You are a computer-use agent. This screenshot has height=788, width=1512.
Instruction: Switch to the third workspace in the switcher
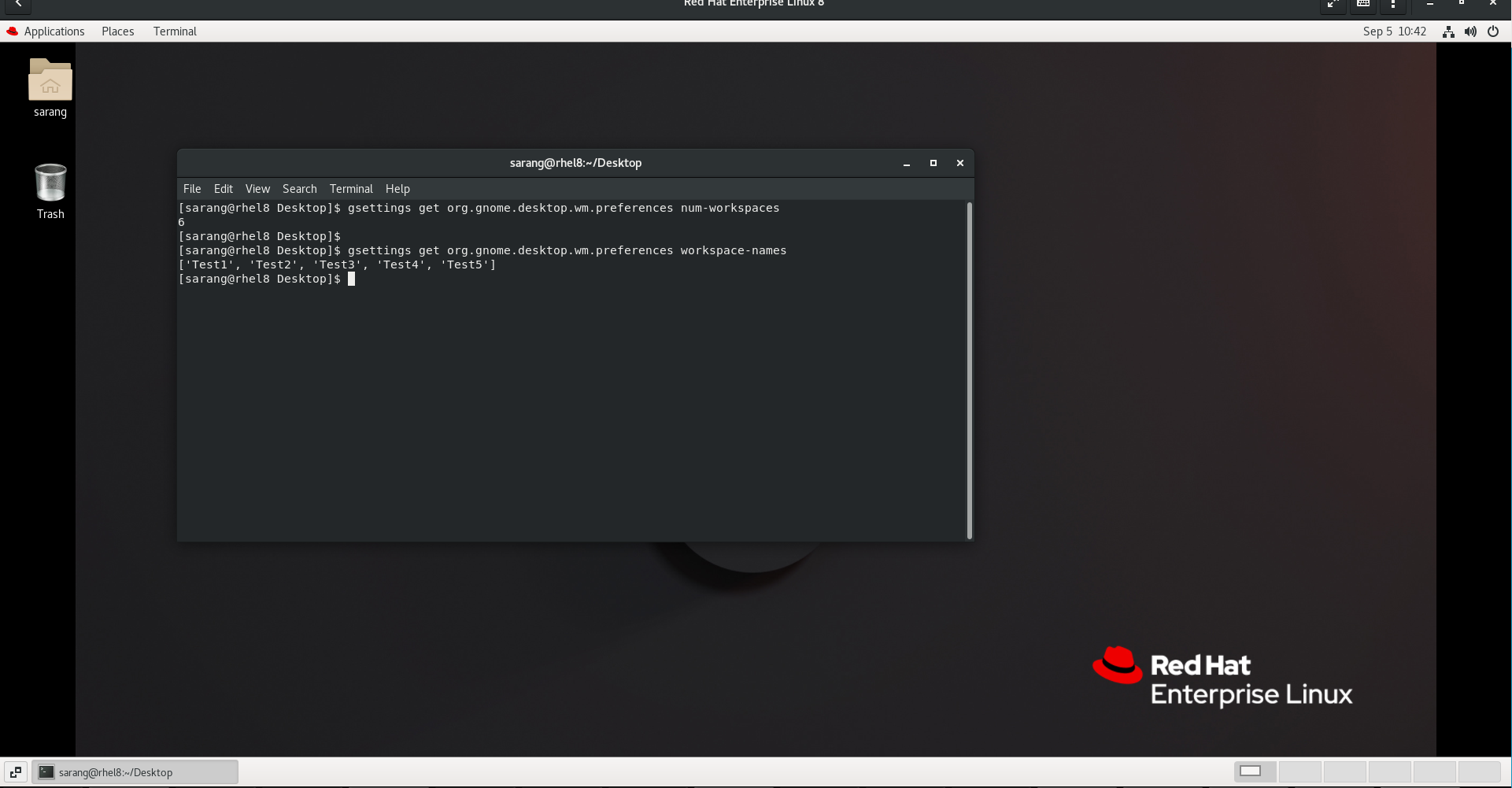1345,771
